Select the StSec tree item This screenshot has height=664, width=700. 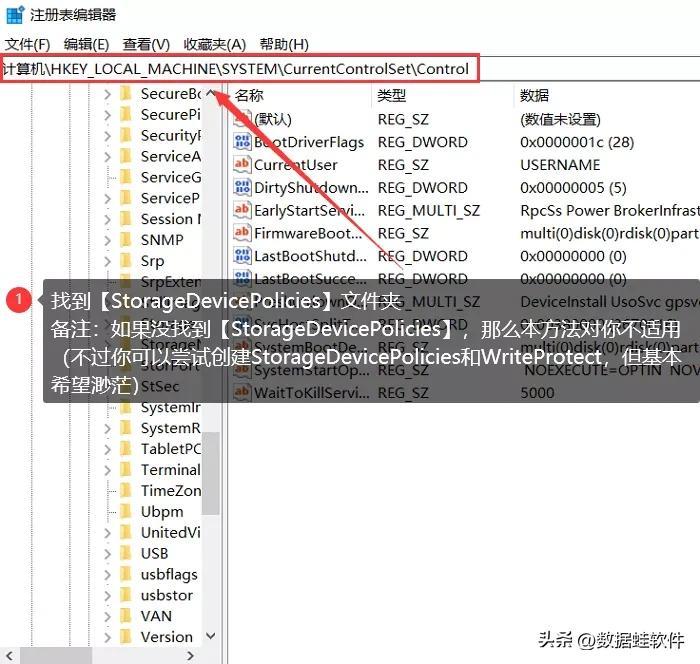[160, 386]
